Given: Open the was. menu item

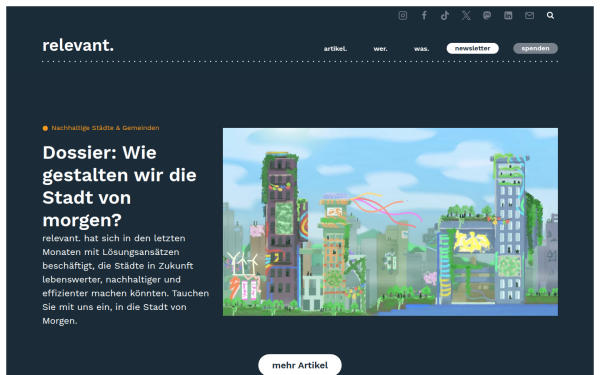Looking at the screenshot, I should 421,49.
